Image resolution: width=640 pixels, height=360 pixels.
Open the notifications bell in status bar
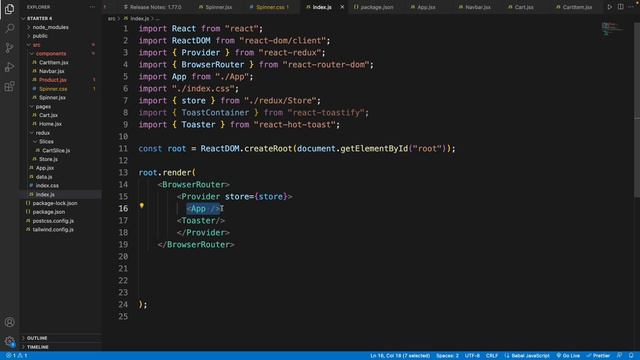click(x=631, y=356)
